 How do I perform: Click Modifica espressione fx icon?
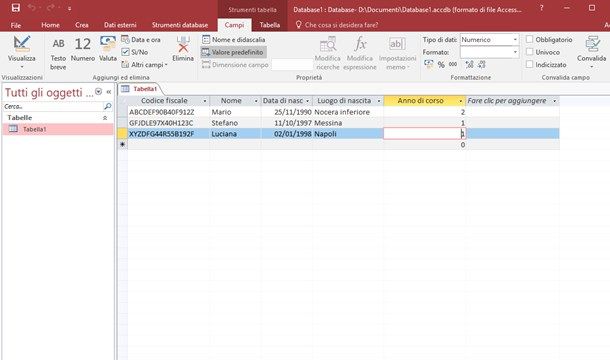[x=360, y=54]
